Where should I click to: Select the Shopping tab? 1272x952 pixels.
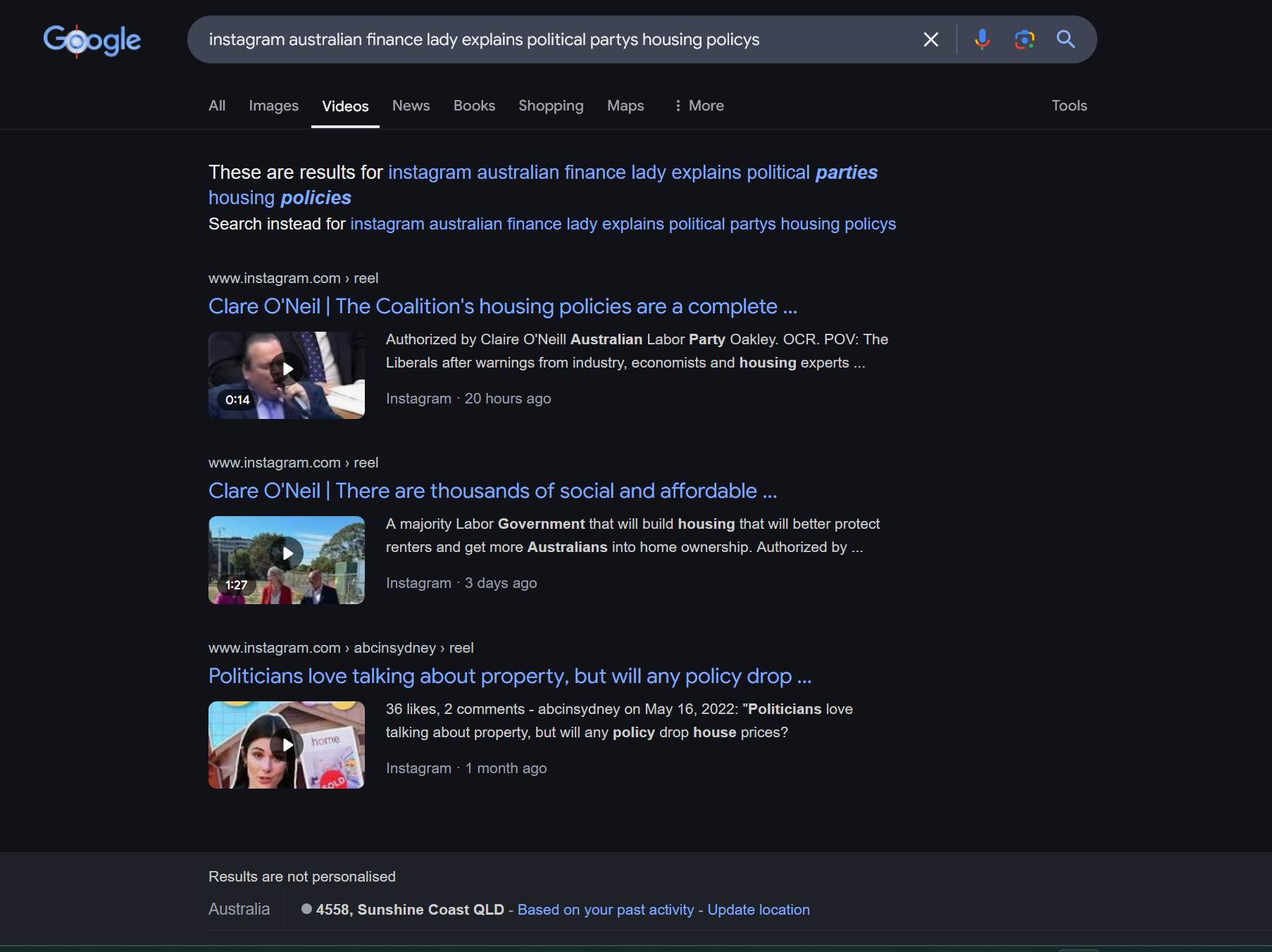[x=550, y=106]
